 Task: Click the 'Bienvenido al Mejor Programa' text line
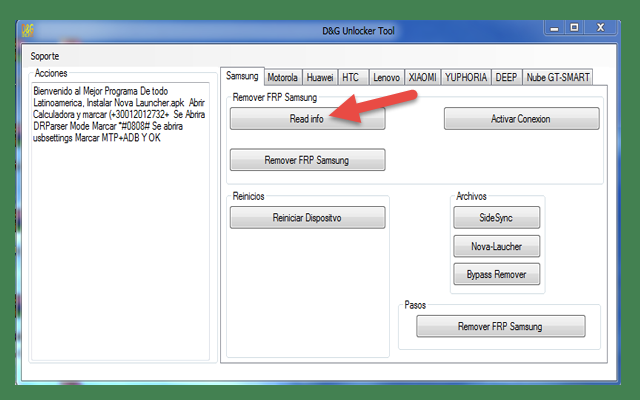point(100,91)
